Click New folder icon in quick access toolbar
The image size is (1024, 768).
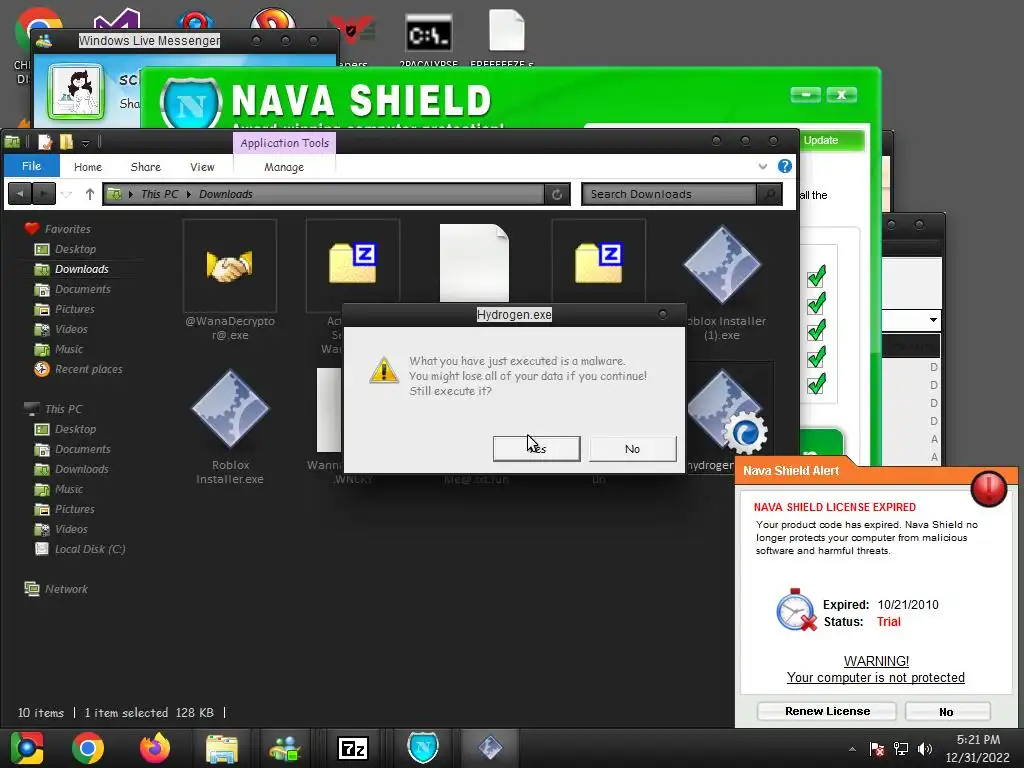point(66,142)
